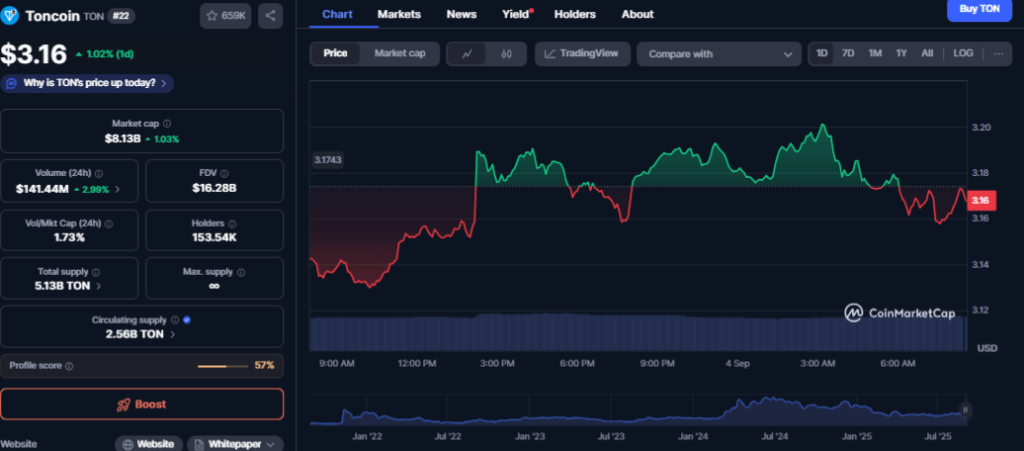Click the Market cap value $8.13B
The width and height of the screenshot is (1024, 451).
click(x=122, y=139)
